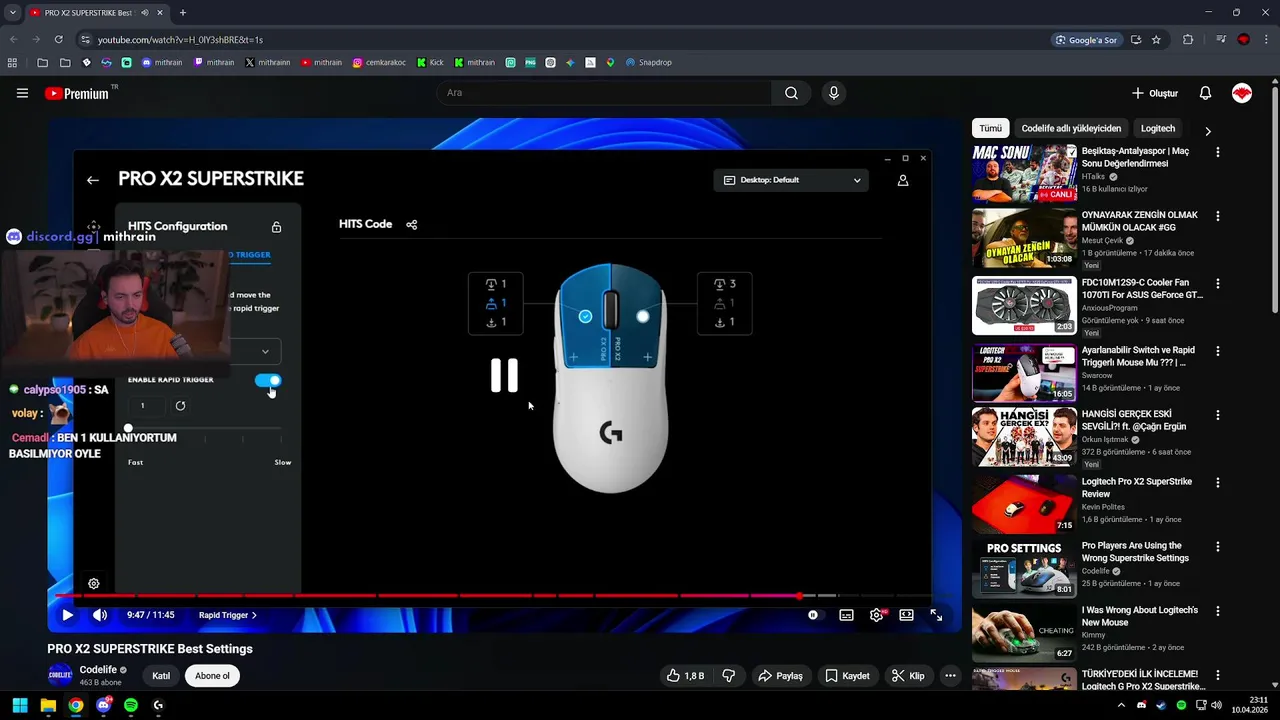The image size is (1280, 720).
Task: Ask Google with Google'a Sor
Action: 1086,40
